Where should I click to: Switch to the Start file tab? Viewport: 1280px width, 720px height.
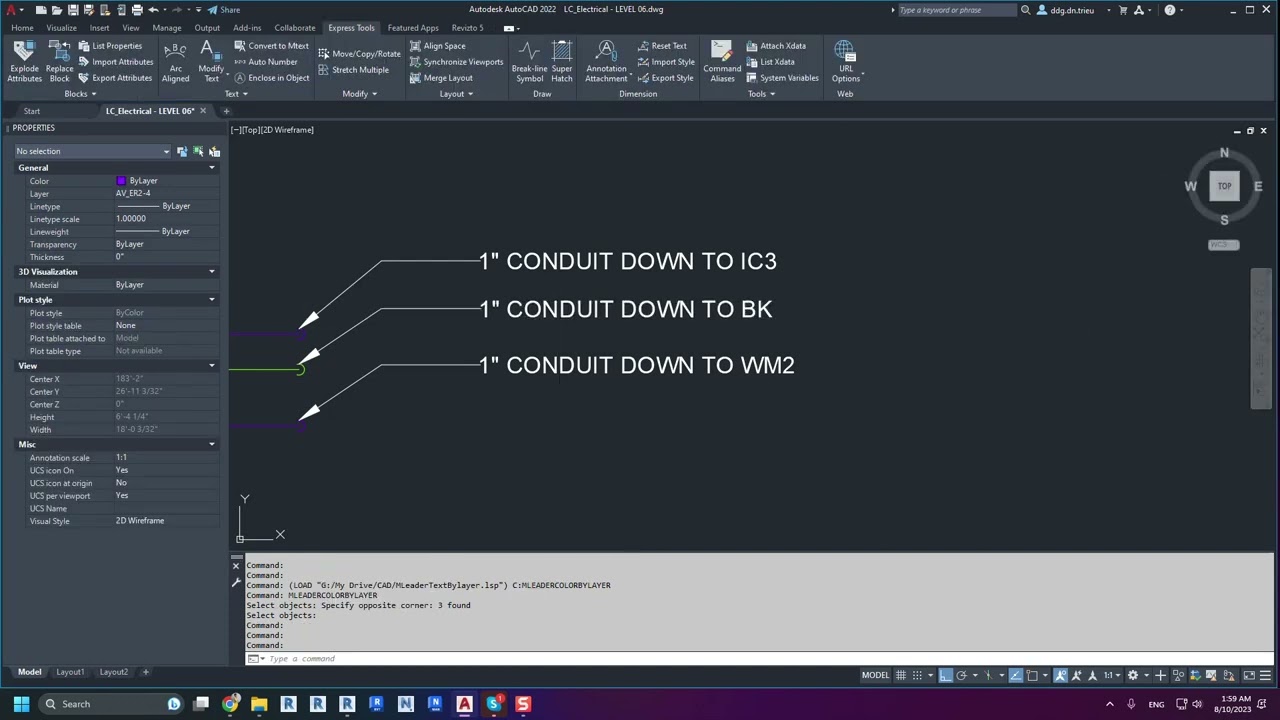32,111
